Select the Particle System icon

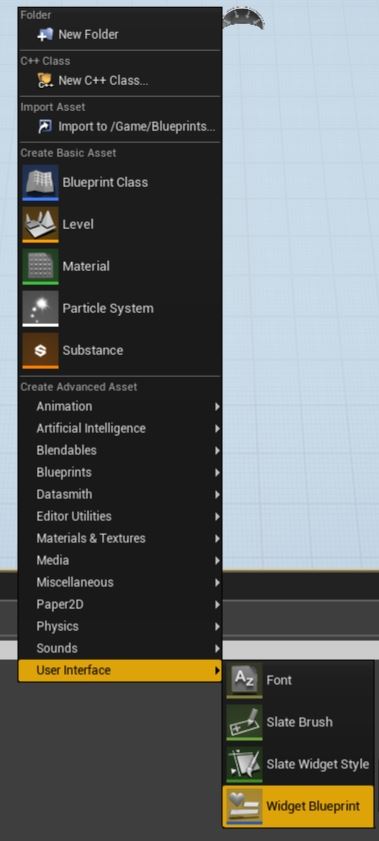(40, 308)
